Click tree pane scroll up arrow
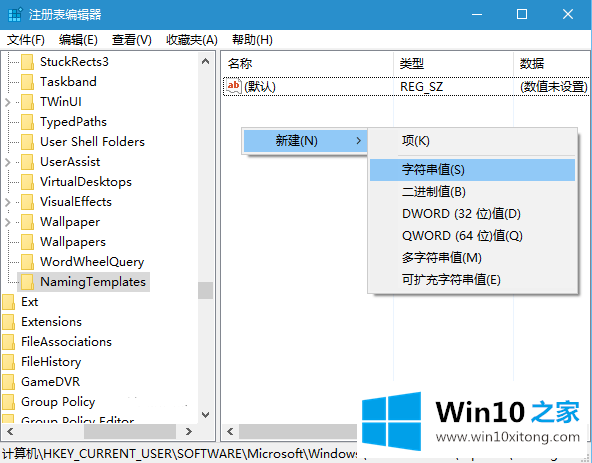Viewport: 592px width, 463px height. tap(205, 61)
